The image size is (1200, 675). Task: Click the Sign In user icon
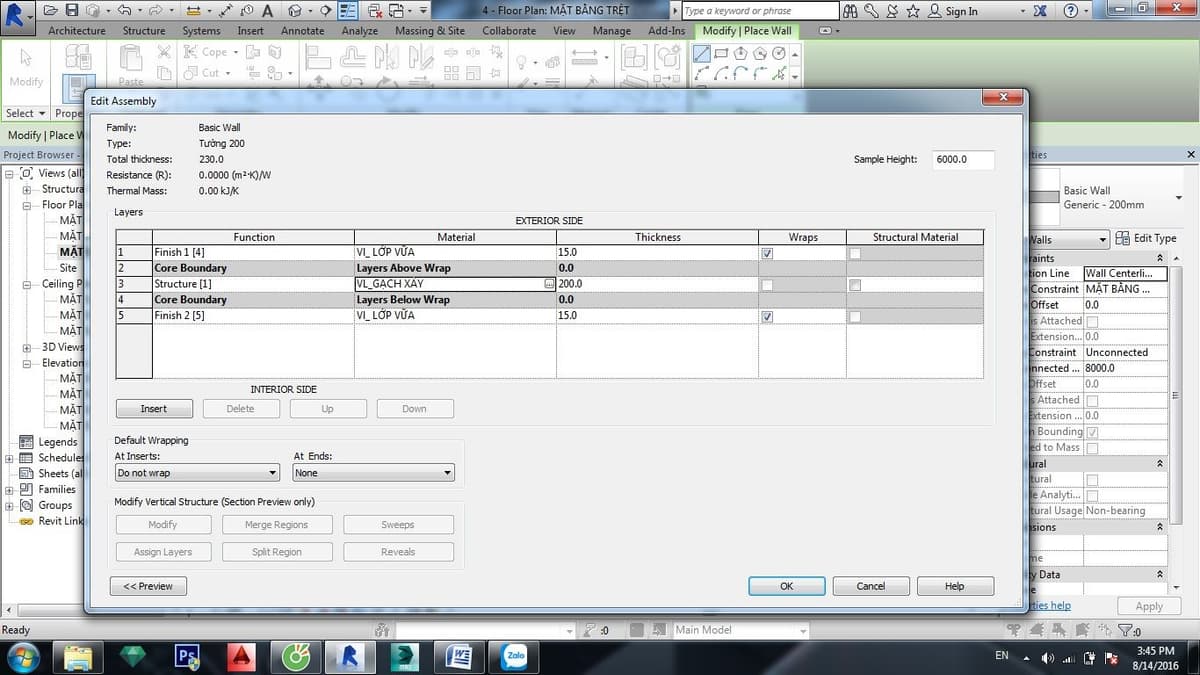[934, 11]
